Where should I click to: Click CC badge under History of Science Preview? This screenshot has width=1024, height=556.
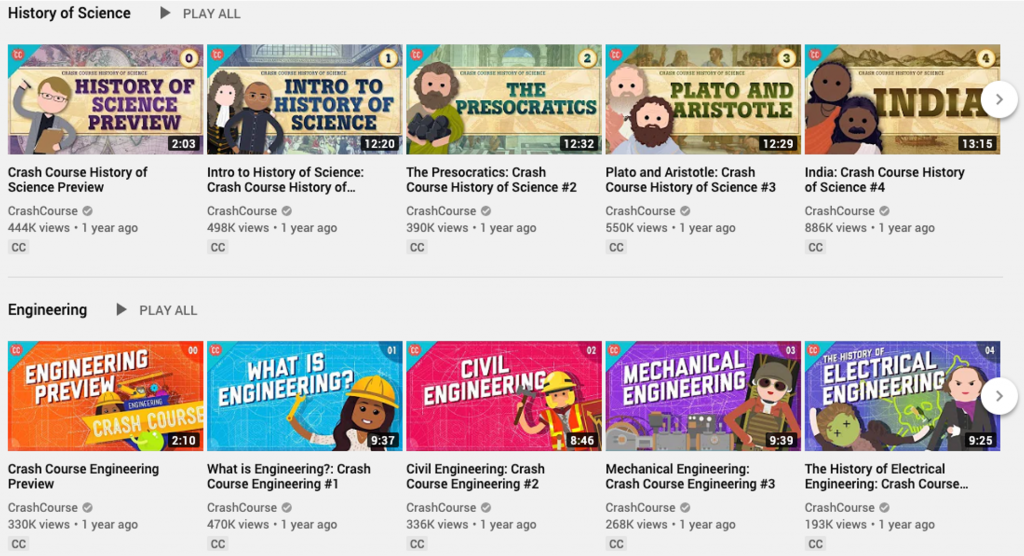[18, 248]
